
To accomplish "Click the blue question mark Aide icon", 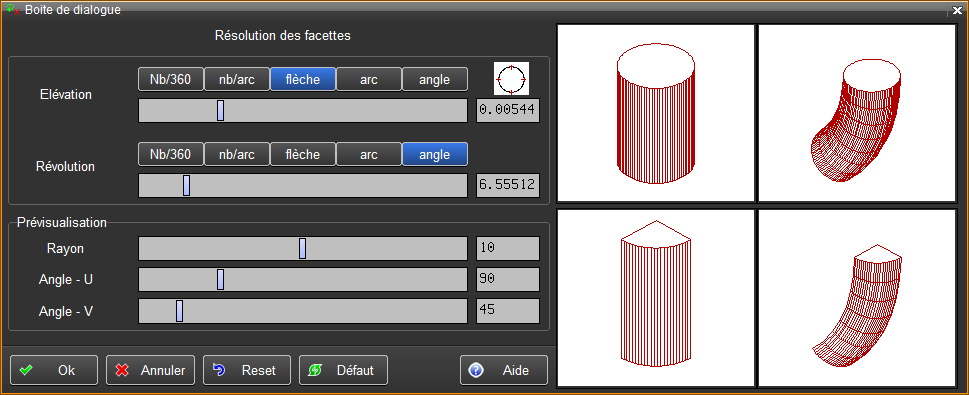I will (475, 370).
